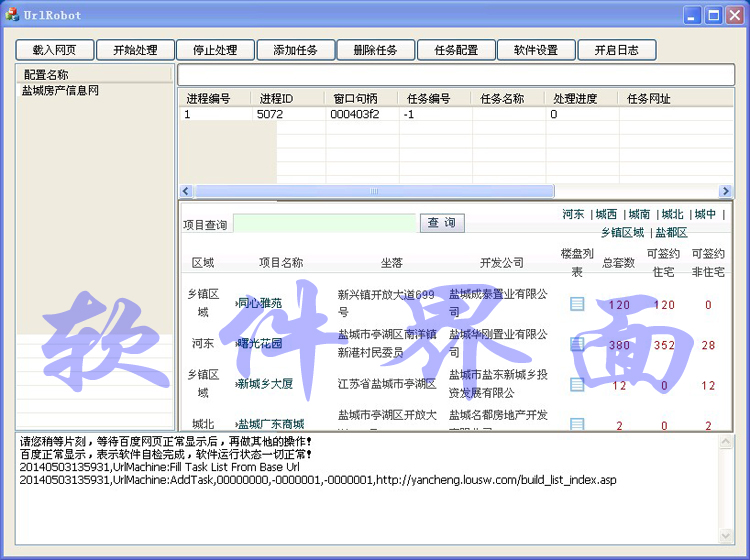750x560 pixels.
Task: Focus the 项目查询 search input field
Action: point(325,223)
